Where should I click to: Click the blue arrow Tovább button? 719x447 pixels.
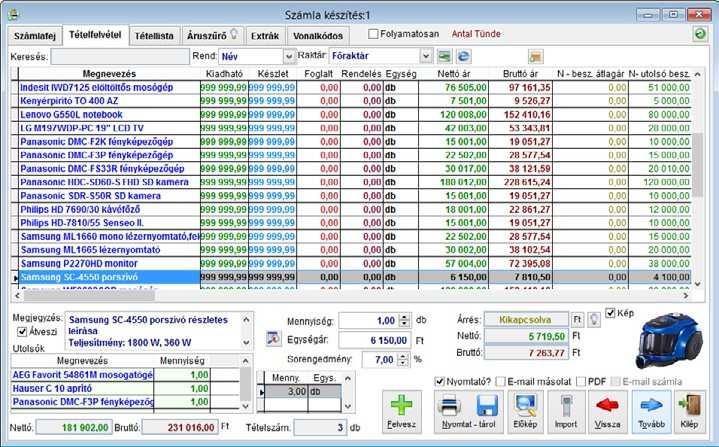point(651,412)
